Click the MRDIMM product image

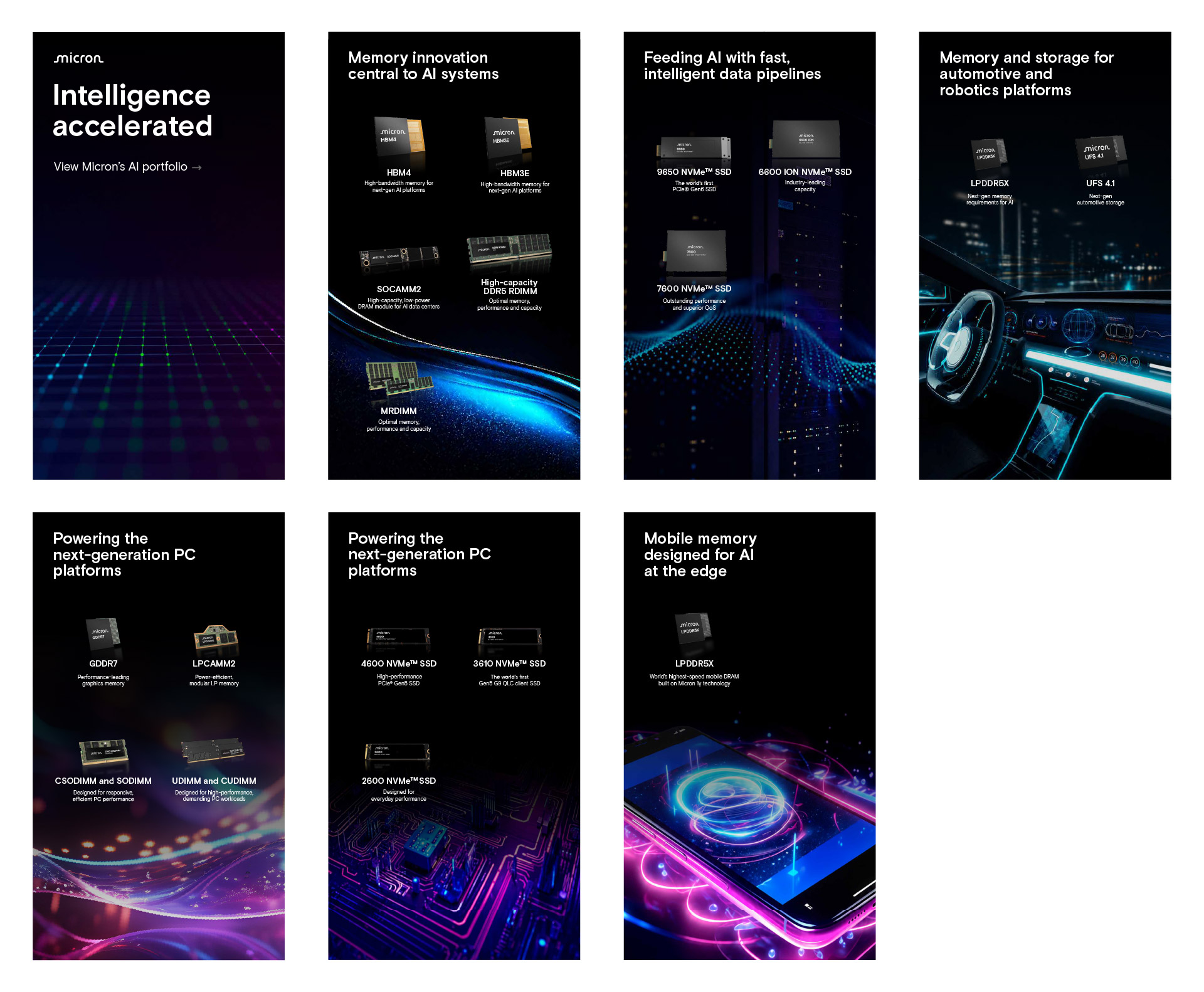click(x=399, y=378)
